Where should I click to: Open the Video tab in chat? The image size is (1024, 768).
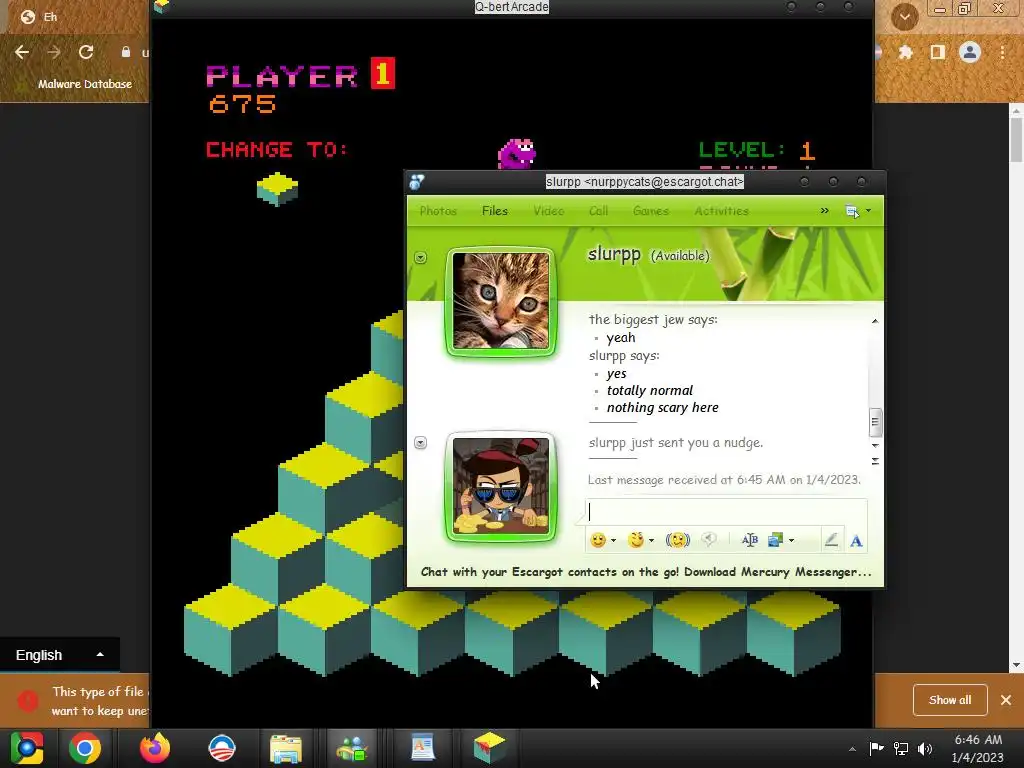[549, 211]
